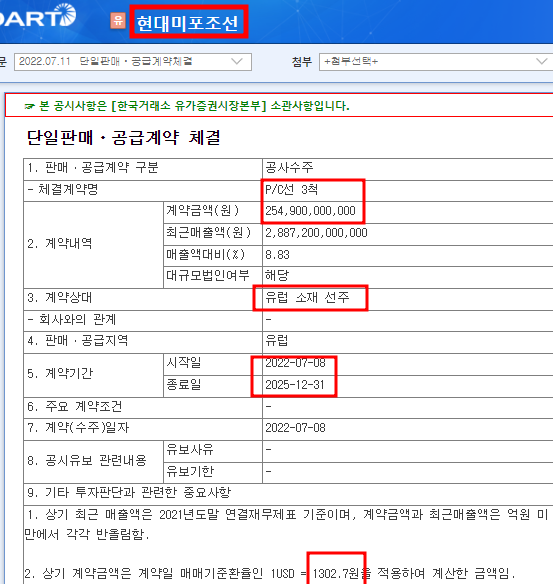Click the exchange rate text 1302.7원

click(x=337, y=574)
